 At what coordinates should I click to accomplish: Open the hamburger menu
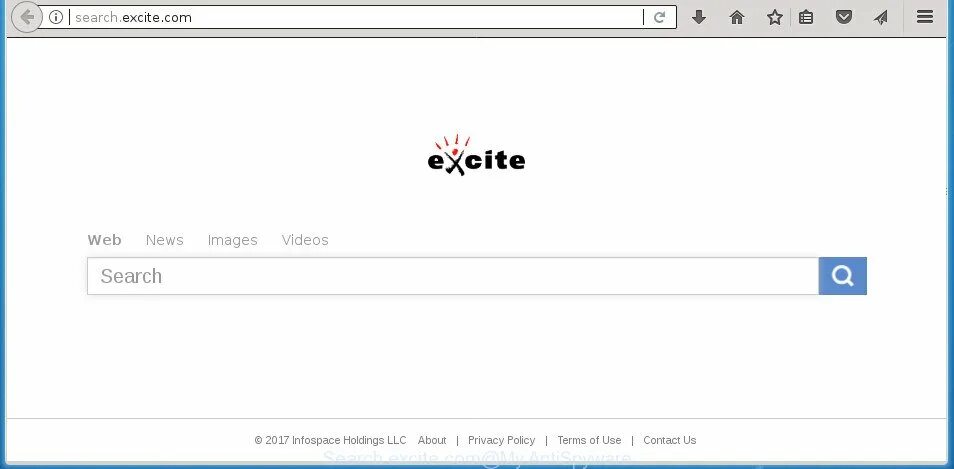click(925, 17)
